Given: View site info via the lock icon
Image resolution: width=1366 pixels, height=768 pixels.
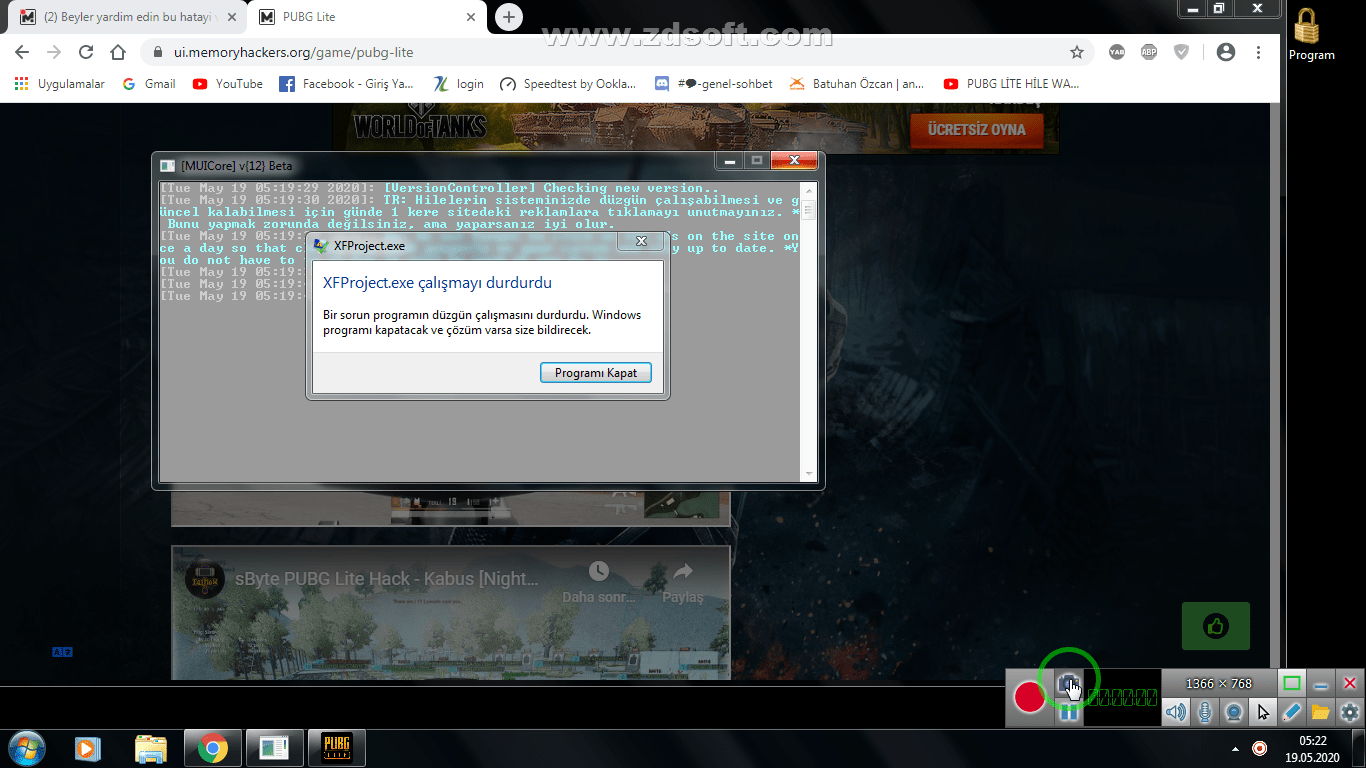Looking at the screenshot, I should point(157,52).
